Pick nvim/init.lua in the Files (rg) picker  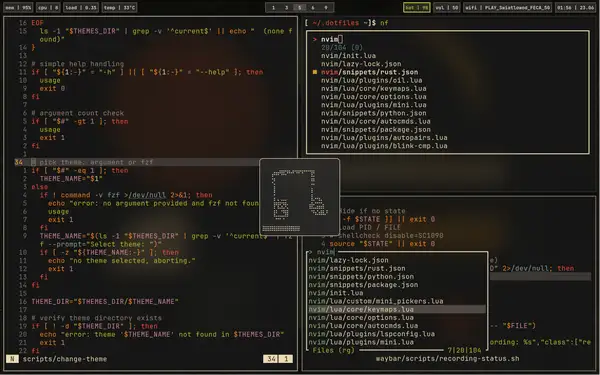(x=336, y=293)
